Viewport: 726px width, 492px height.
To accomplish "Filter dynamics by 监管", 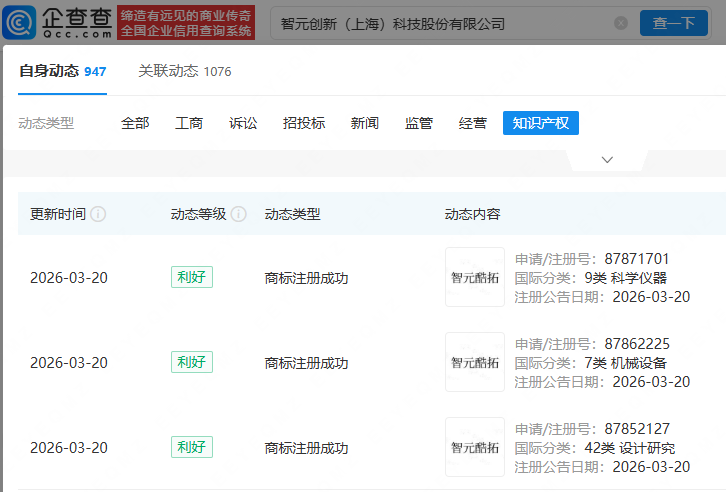I will coord(419,123).
